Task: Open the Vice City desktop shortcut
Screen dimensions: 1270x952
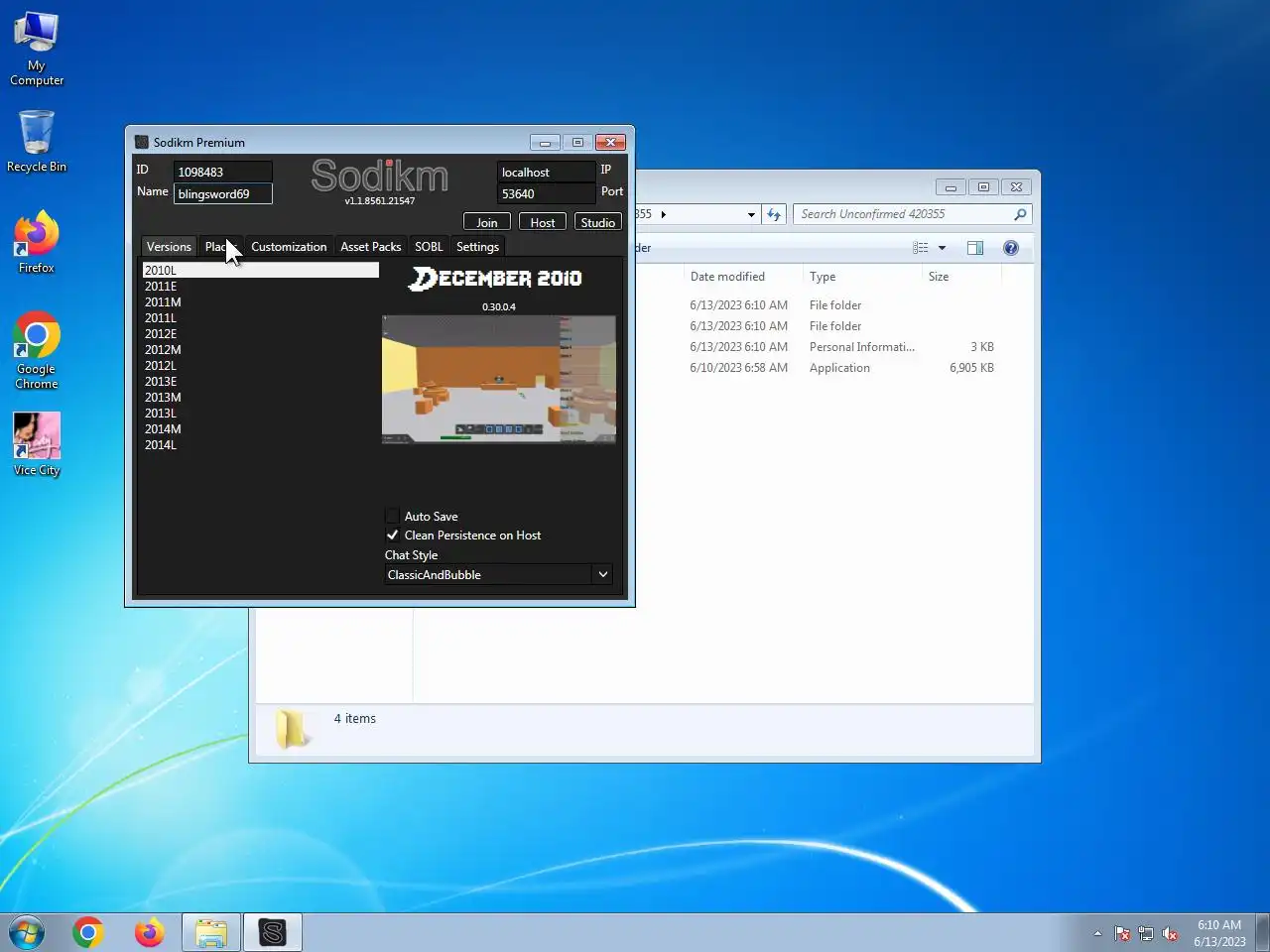Action: 37,444
